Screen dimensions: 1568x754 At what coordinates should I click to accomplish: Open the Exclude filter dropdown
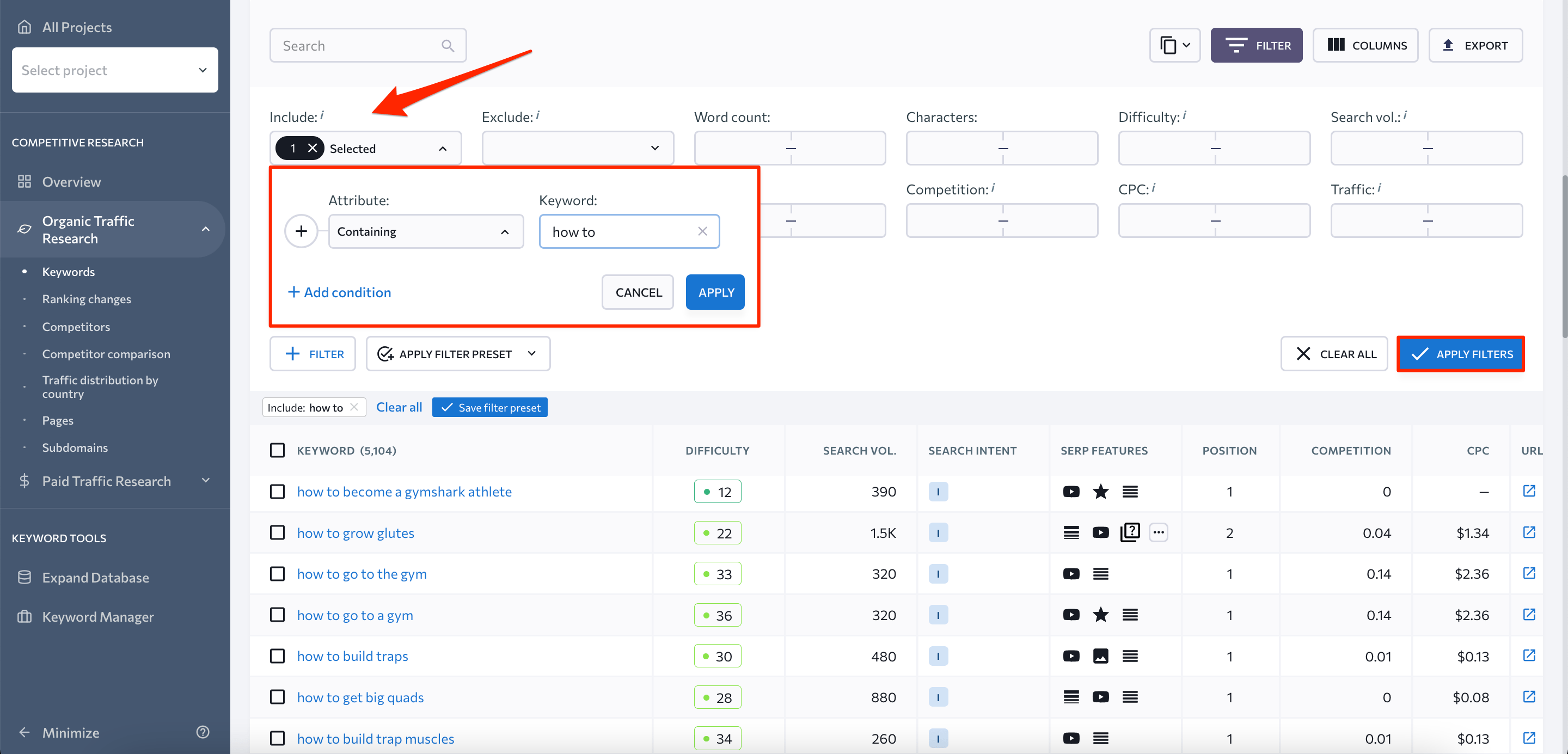pos(576,148)
